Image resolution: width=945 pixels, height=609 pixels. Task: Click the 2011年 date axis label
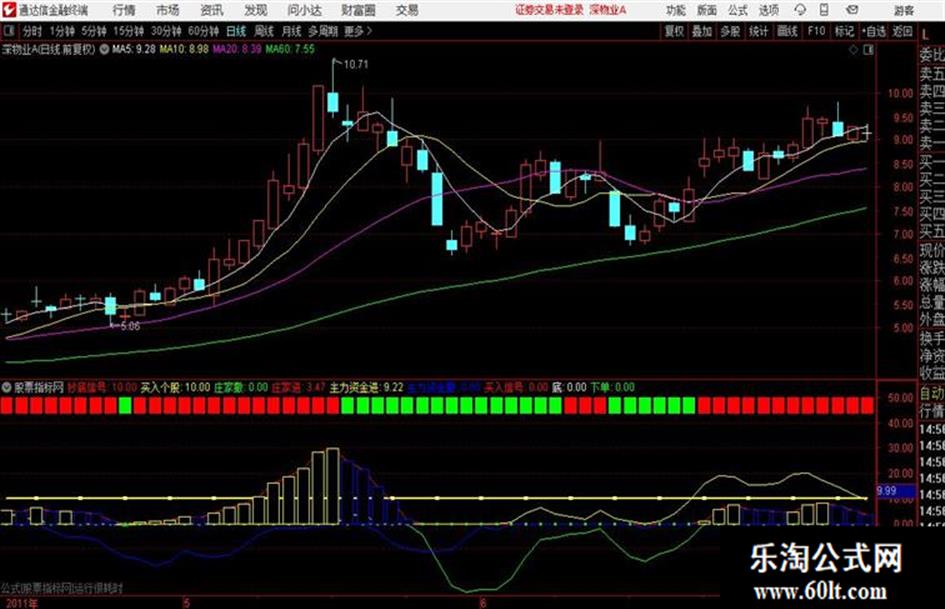click(x=22, y=603)
